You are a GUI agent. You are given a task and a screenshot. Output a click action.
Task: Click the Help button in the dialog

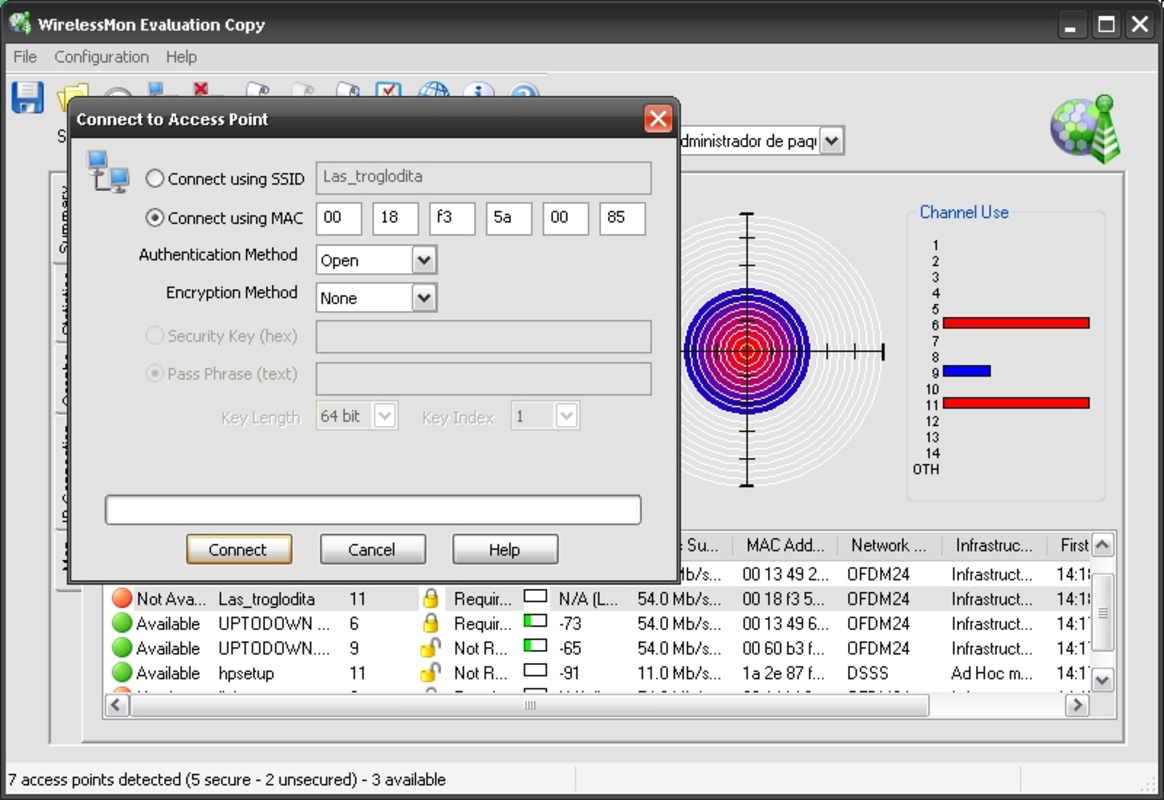pos(505,549)
